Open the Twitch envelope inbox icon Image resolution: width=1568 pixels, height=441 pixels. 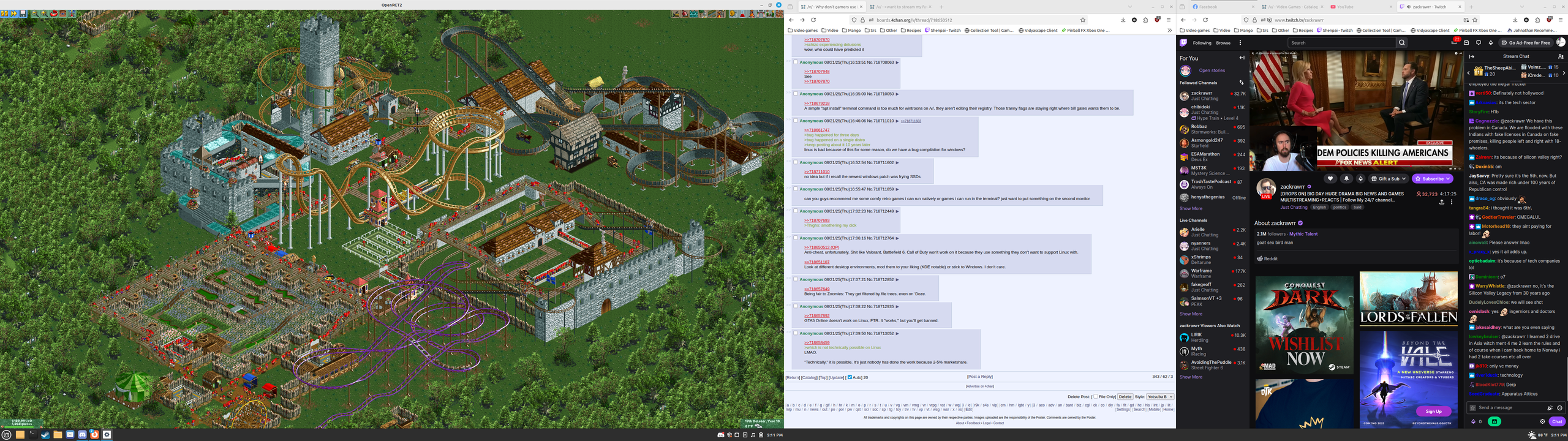[1466, 43]
